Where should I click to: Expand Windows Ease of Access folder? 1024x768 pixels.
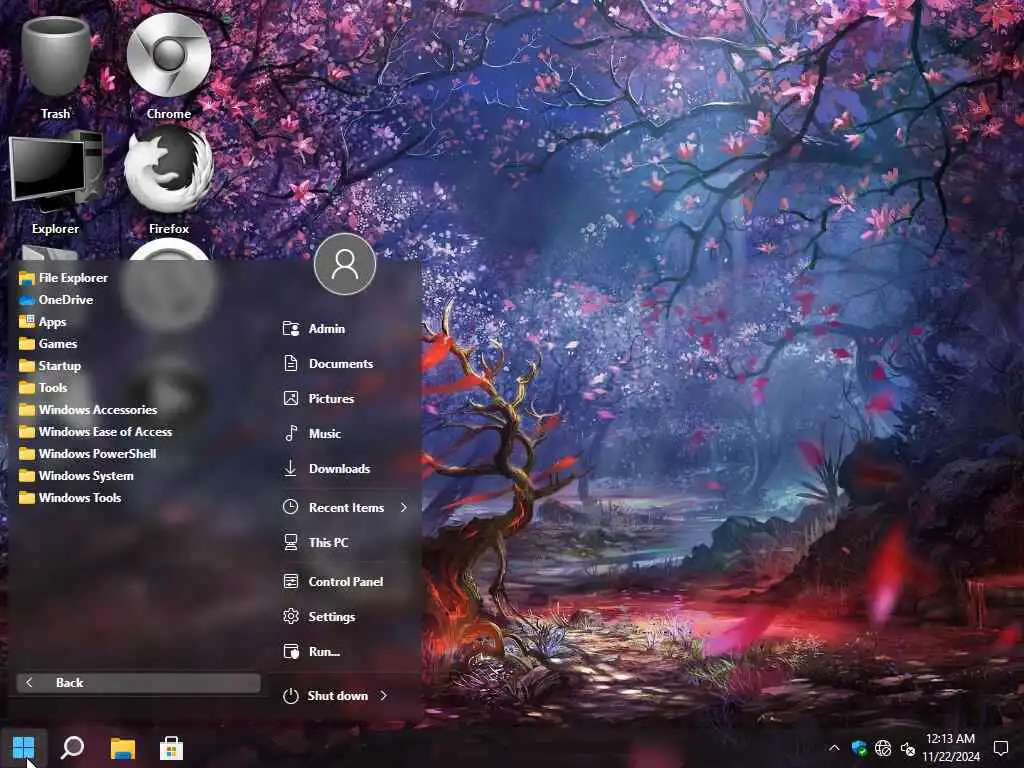point(96,432)
